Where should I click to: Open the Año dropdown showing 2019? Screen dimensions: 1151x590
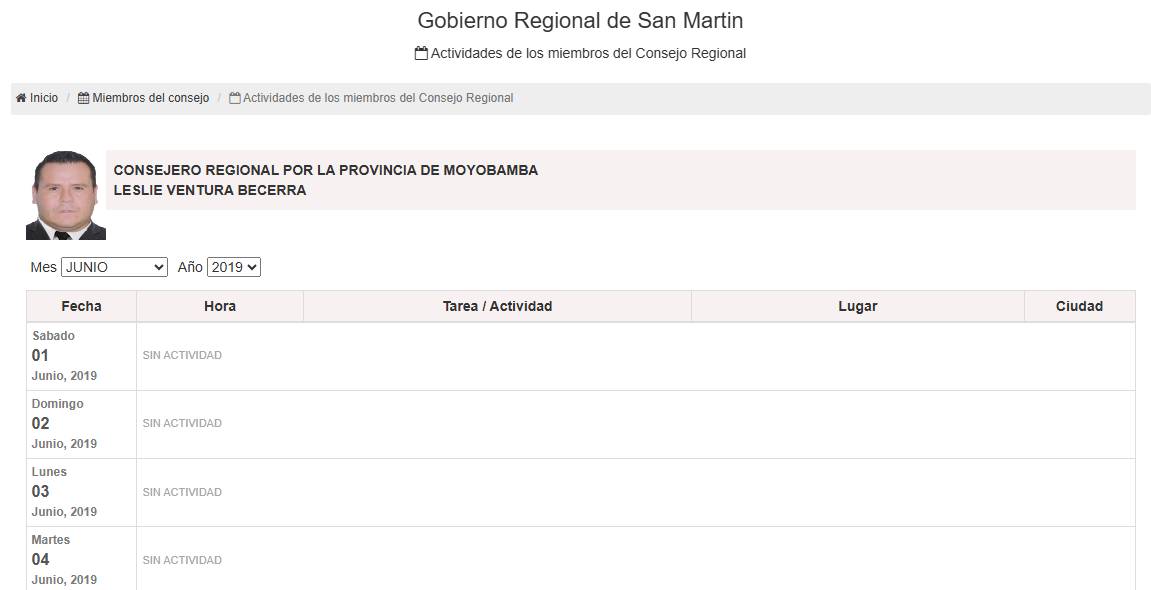[x=234, y=267]
